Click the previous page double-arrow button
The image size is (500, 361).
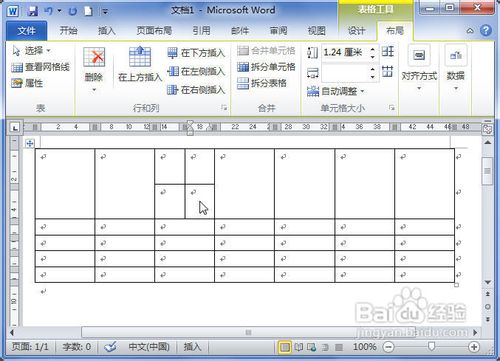[488, 294]
